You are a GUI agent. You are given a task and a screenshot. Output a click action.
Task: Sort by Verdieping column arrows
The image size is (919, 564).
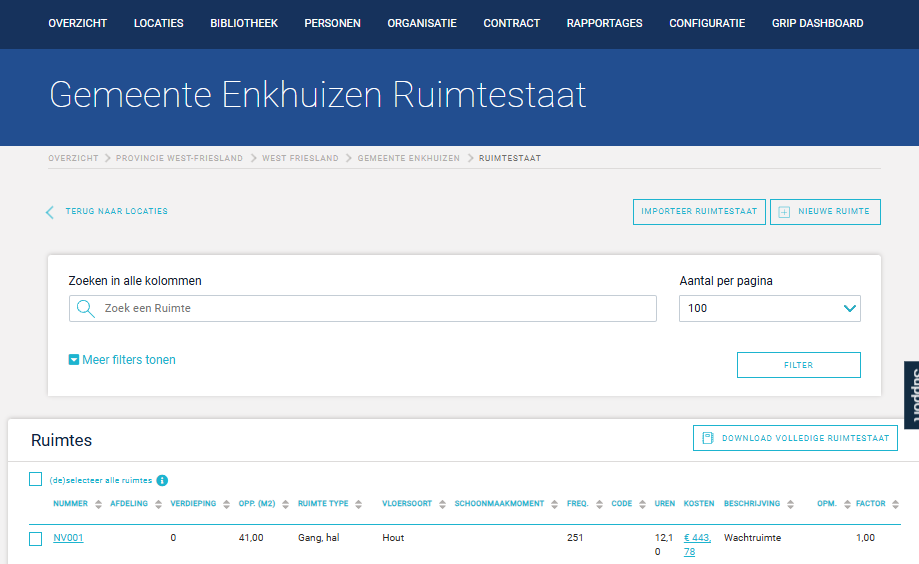click(226, 504)
